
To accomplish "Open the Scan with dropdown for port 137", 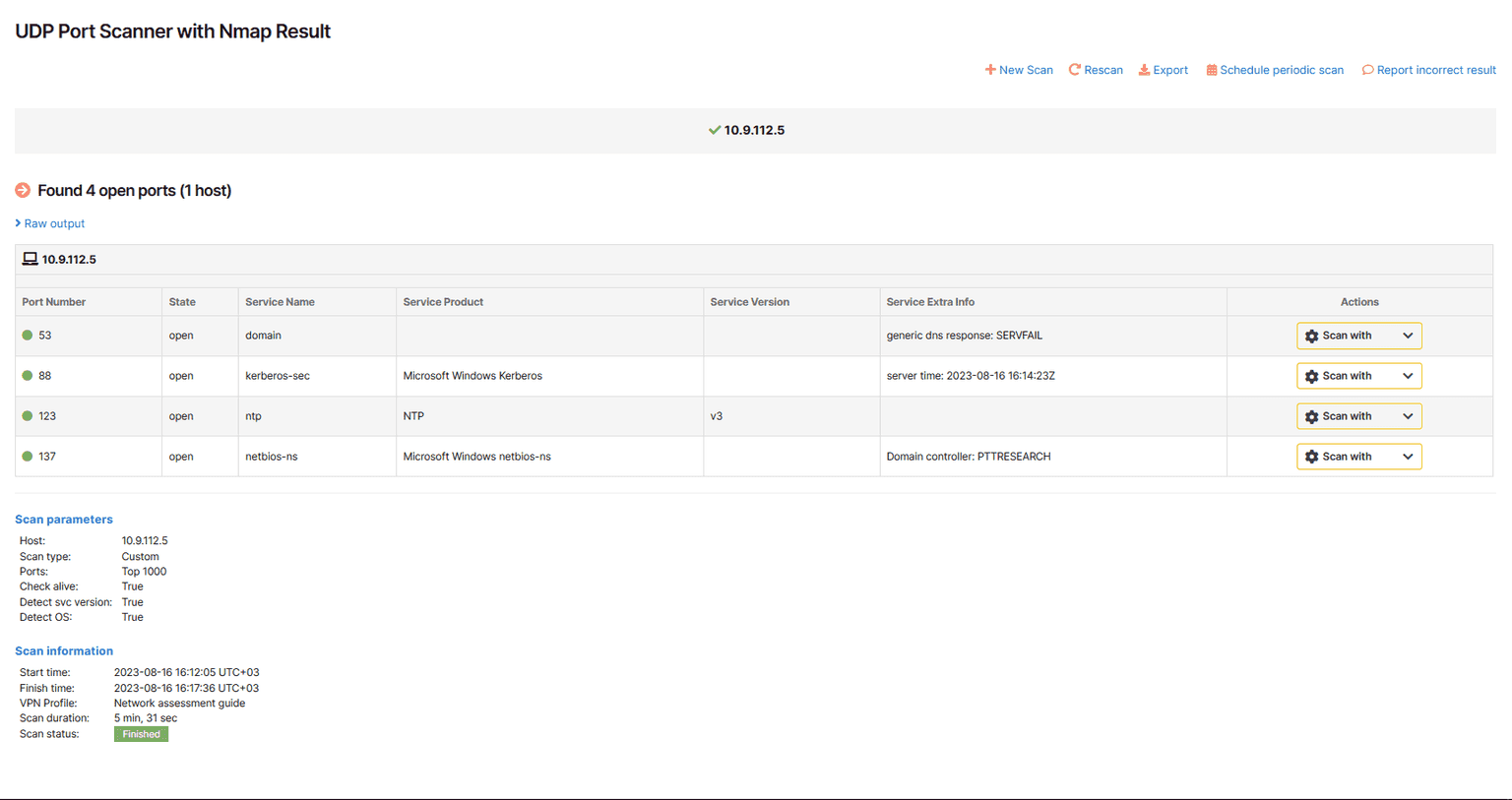I will tap(1410, 456).
